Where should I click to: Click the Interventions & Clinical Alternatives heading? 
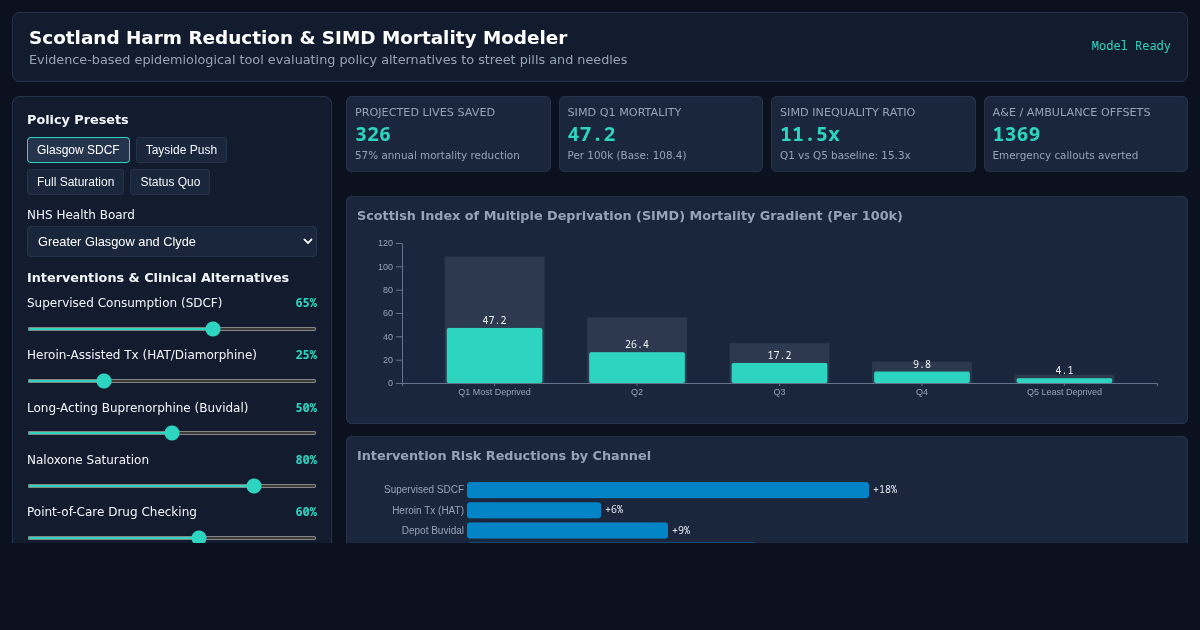click(158, 278)
